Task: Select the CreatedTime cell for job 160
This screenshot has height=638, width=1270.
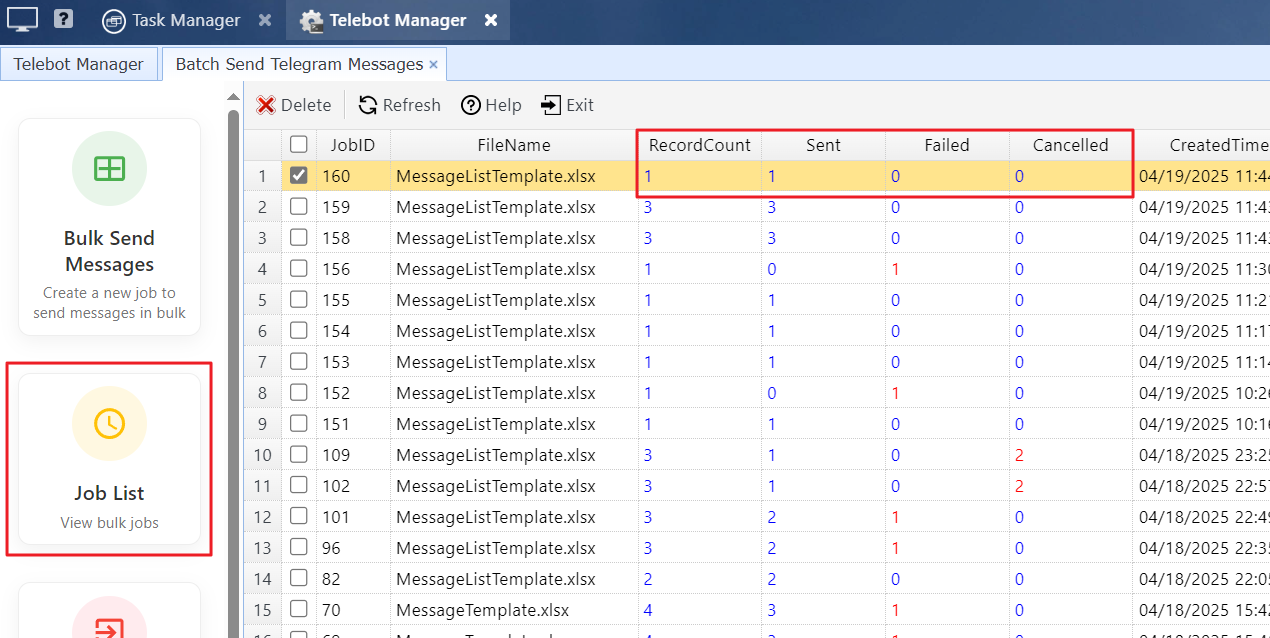Action: pyautogui.click(x=1202, y=176)
